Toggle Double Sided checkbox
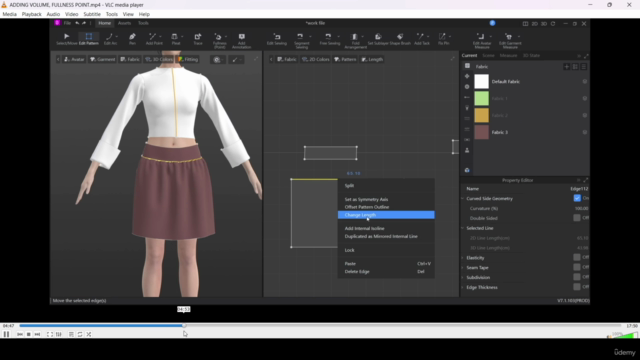 point(577,218)
